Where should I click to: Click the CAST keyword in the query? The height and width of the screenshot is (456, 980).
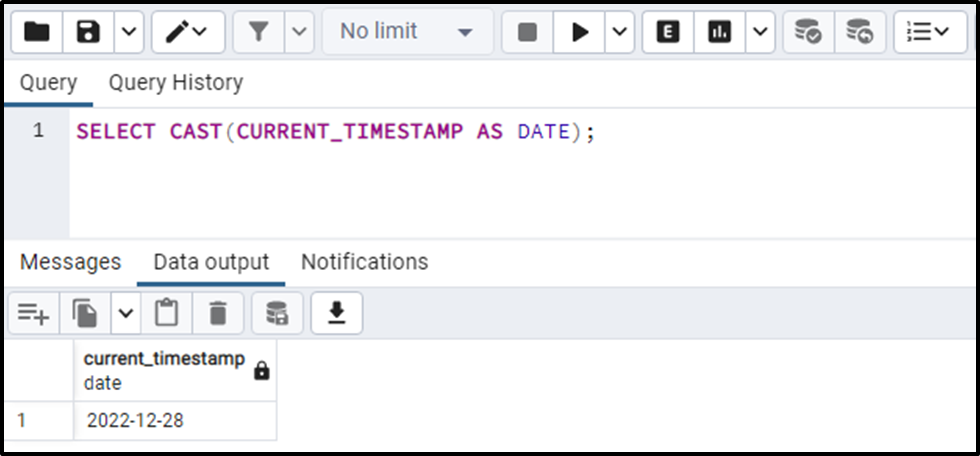(x=196, y=132)
